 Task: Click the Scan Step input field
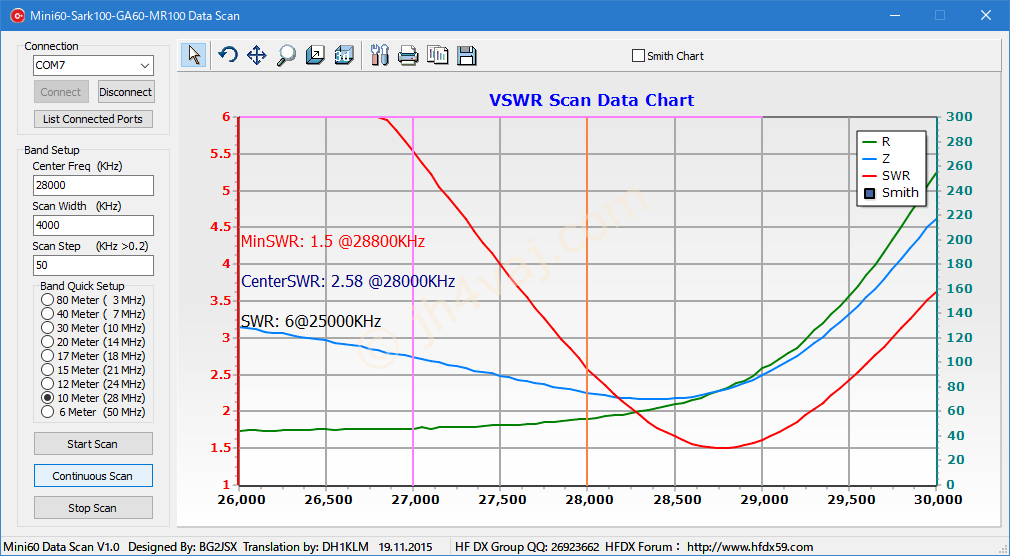point(93,265)
